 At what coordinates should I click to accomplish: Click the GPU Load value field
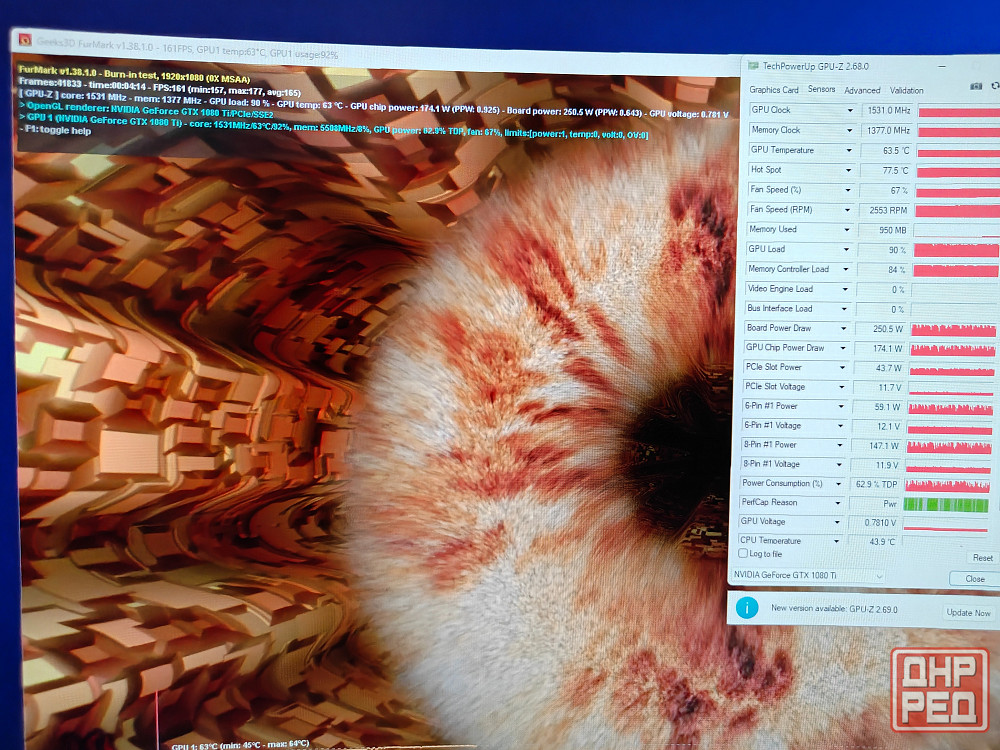(885, 250)
